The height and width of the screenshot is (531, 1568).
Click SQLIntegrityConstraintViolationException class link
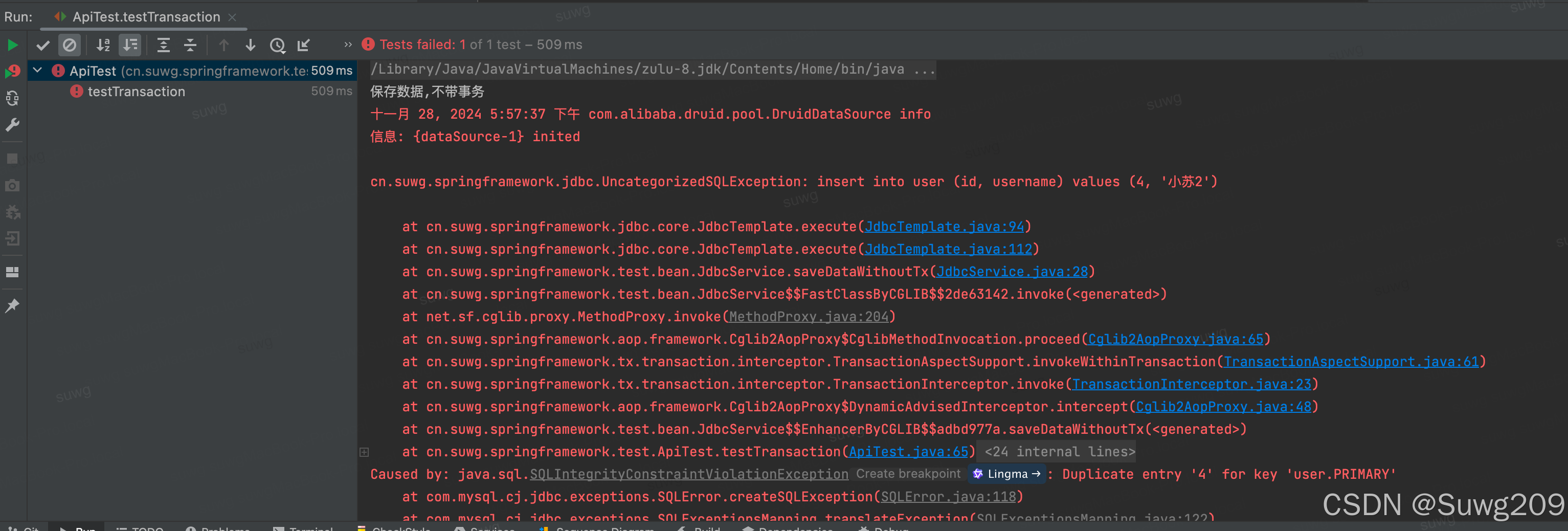(x=689, y=474)
